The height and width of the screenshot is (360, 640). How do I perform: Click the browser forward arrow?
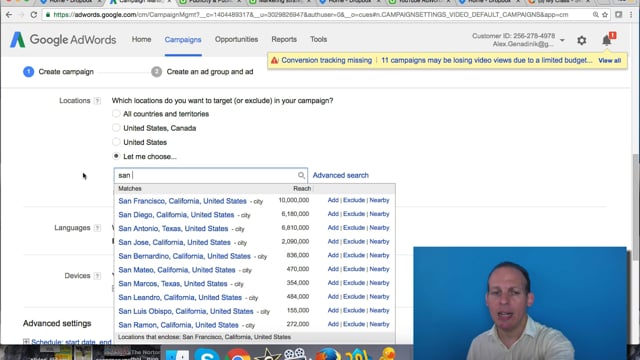tap(21, 15)
